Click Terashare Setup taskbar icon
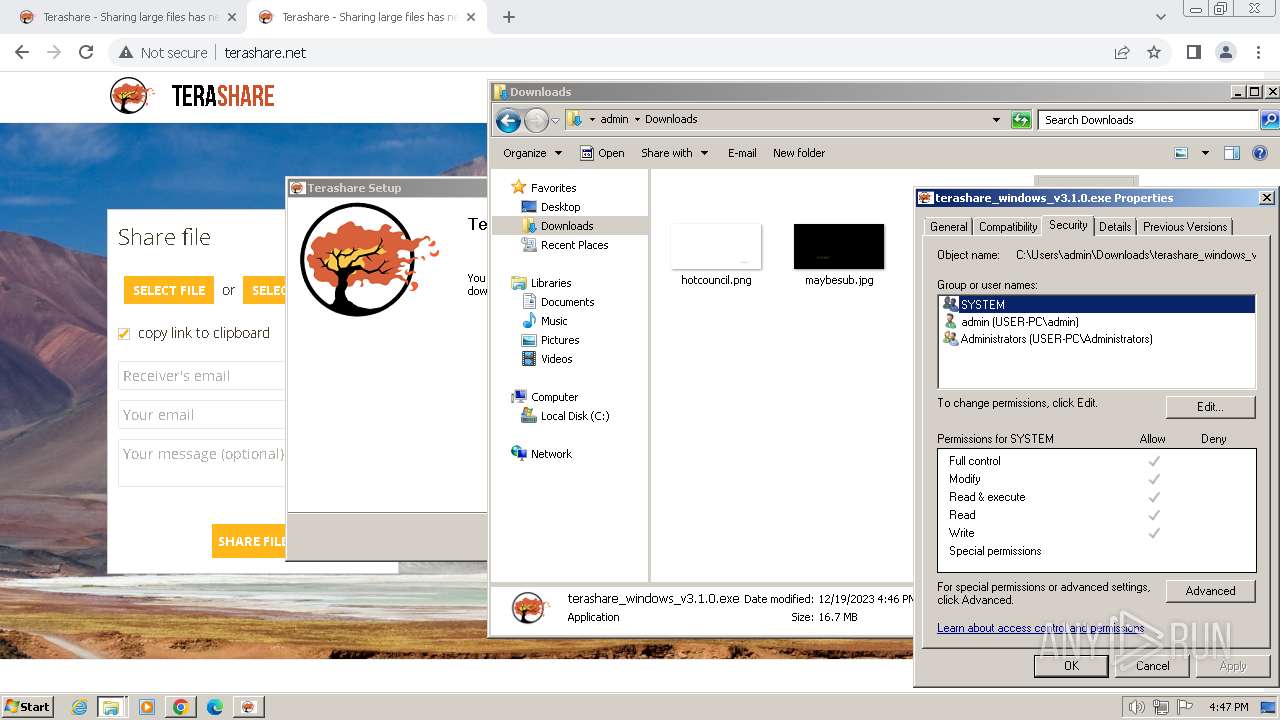The height and width of the screenshot is (720, 1280). click(248, 707)
